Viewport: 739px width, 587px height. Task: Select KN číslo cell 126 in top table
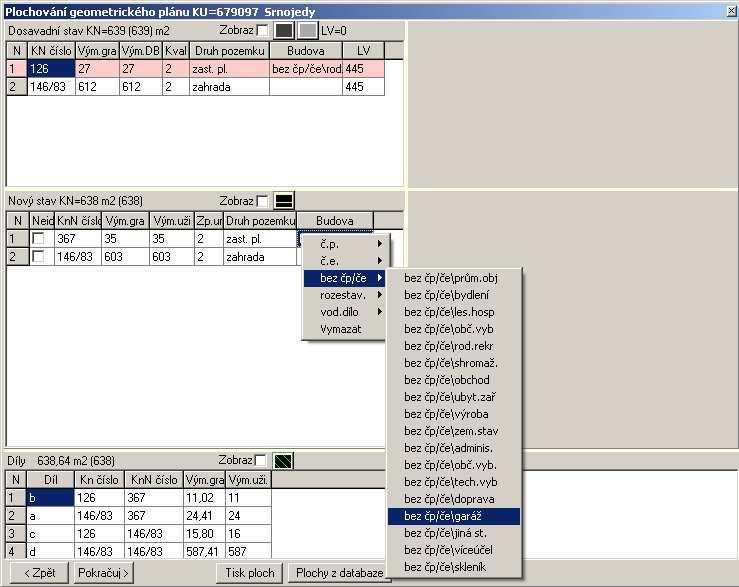pos(51,69)
